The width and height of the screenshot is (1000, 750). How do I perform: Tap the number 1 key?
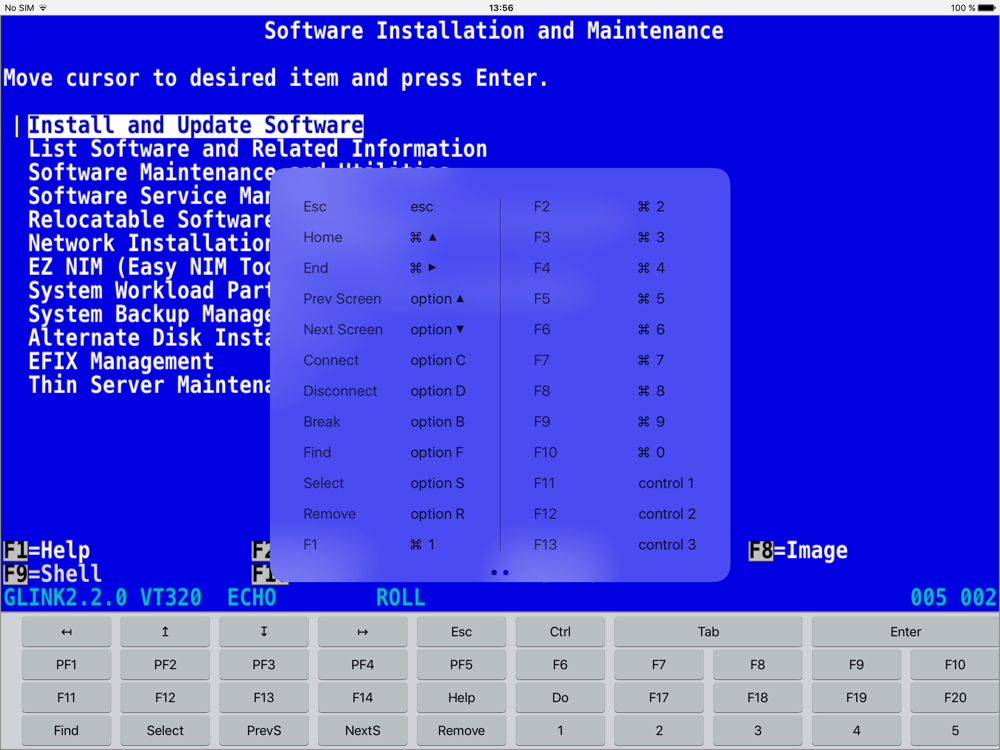point(560,731)
